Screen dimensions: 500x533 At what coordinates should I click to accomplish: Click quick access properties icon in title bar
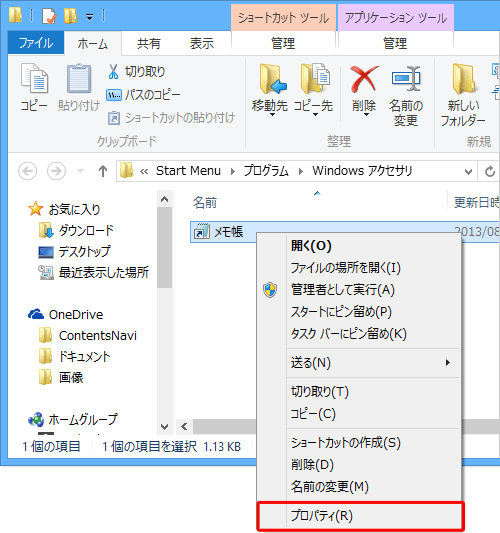pyautogui.click(x=49, y=16)
